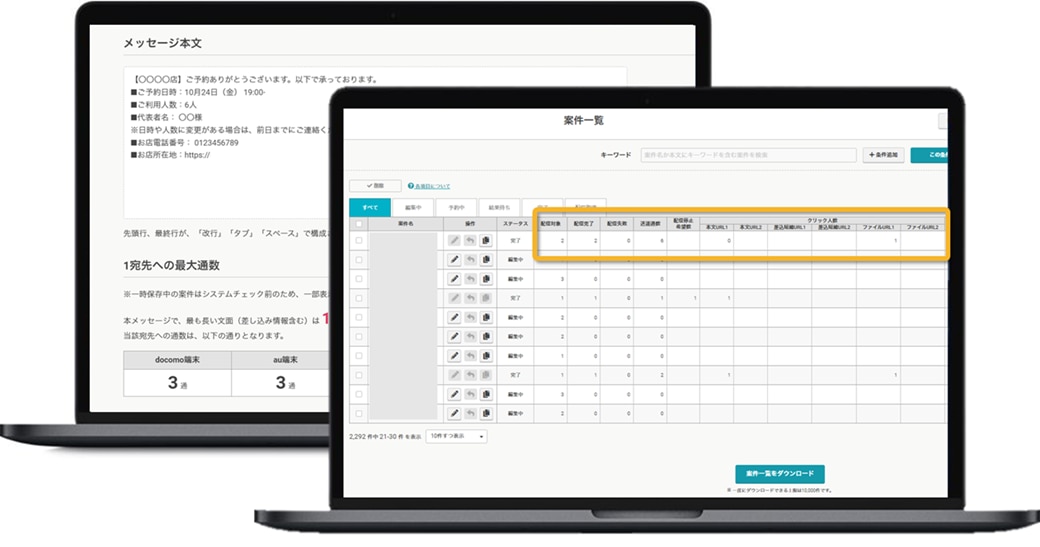Click the undo arrow in the fourth row (完了, 送達通数 1)

point(470,298)
